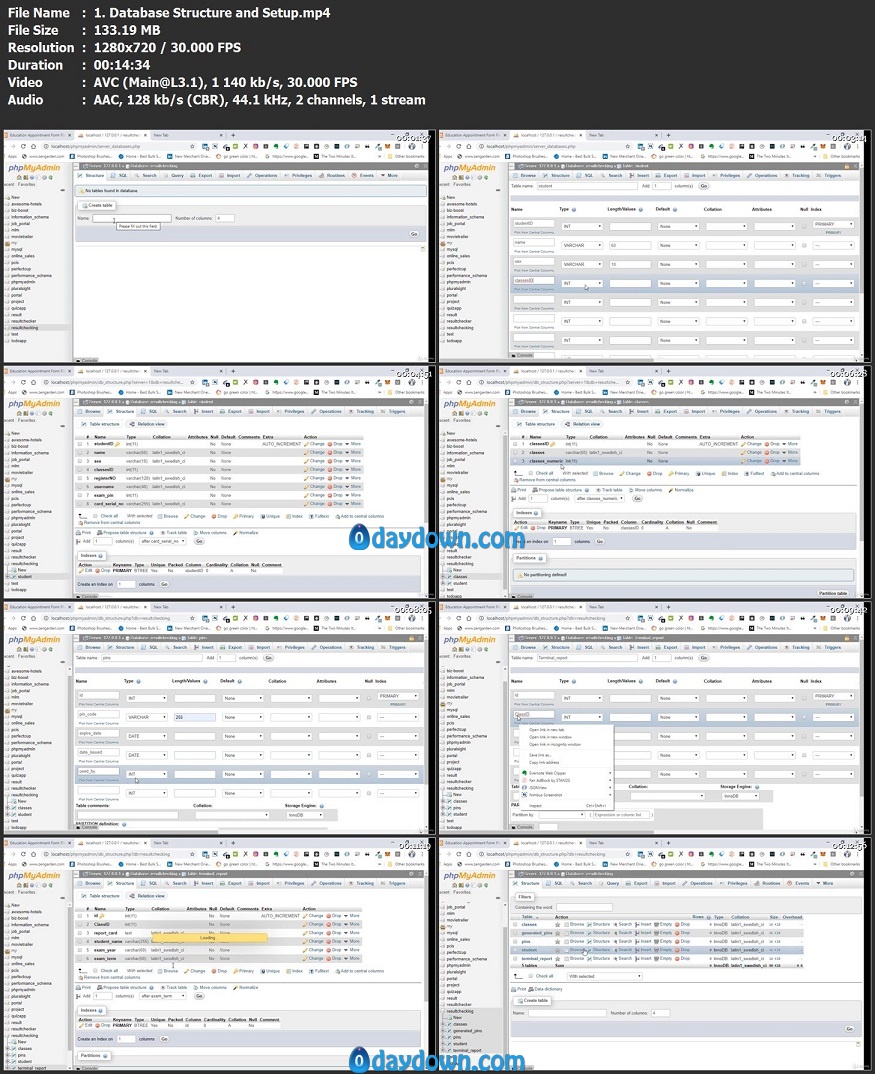Click Drop icon for terminal_report table row
Screen dimensions: 875x1074
coord(683,958)
